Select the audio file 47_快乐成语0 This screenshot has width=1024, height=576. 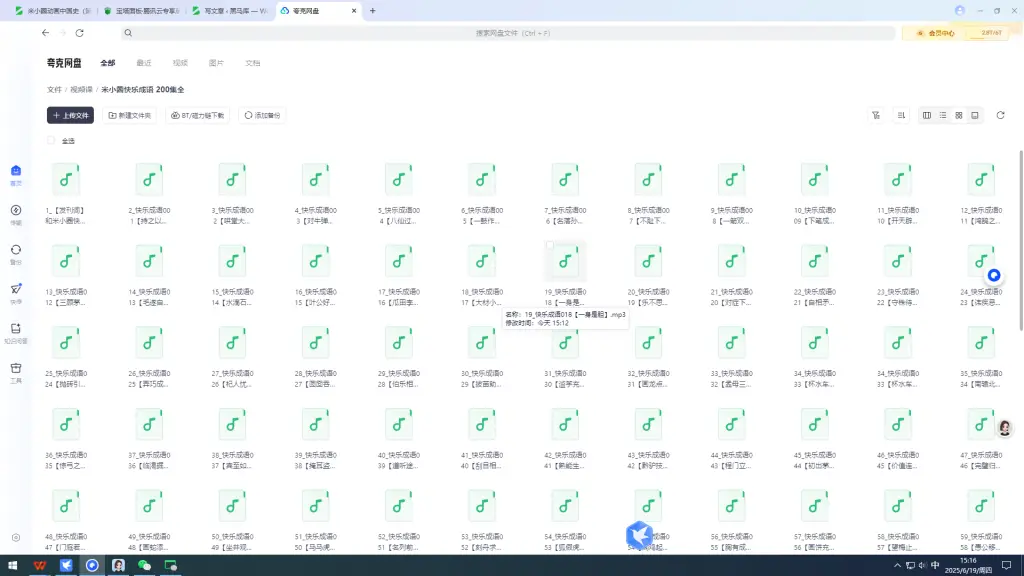coord(981,438)
